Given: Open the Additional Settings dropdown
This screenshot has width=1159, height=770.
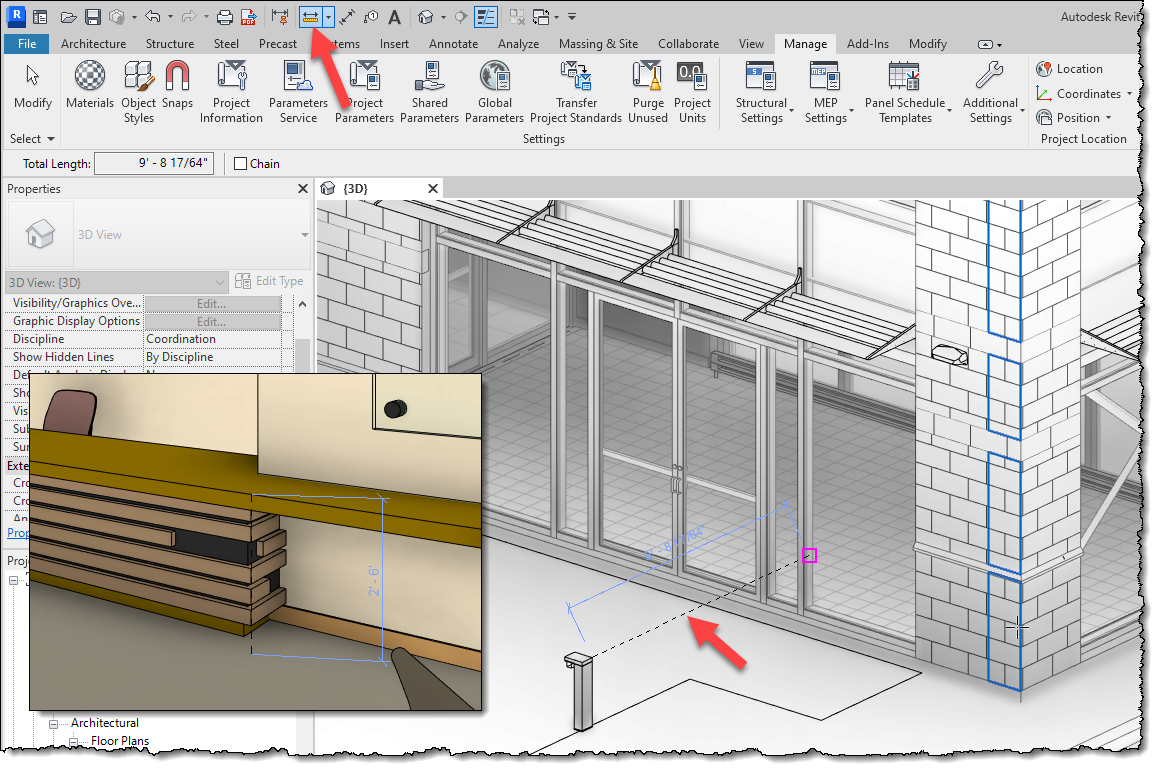Looking at the screenshot, I should [x=1022, y=112].
